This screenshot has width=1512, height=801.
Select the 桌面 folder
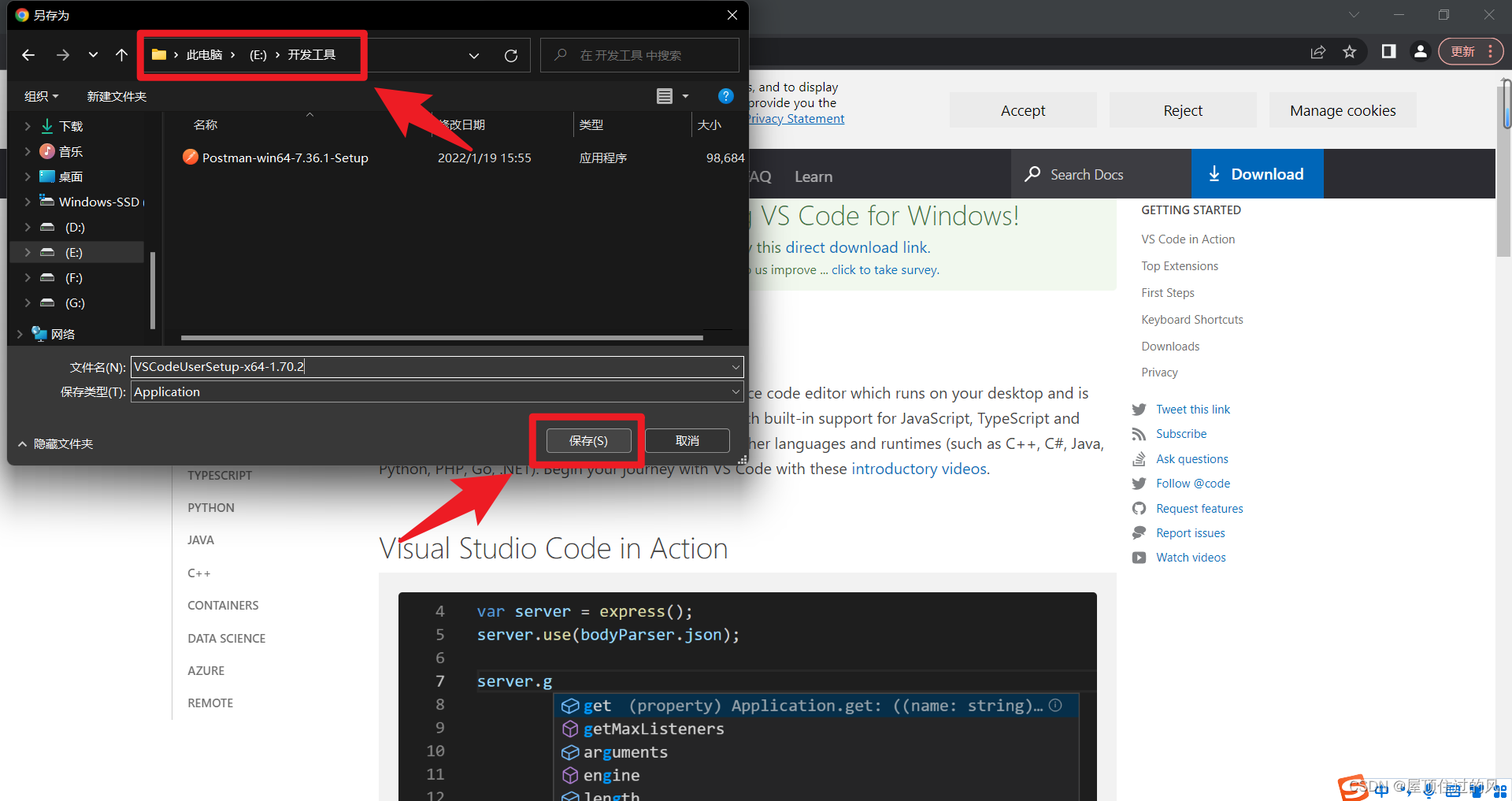[x=71, y=176]
